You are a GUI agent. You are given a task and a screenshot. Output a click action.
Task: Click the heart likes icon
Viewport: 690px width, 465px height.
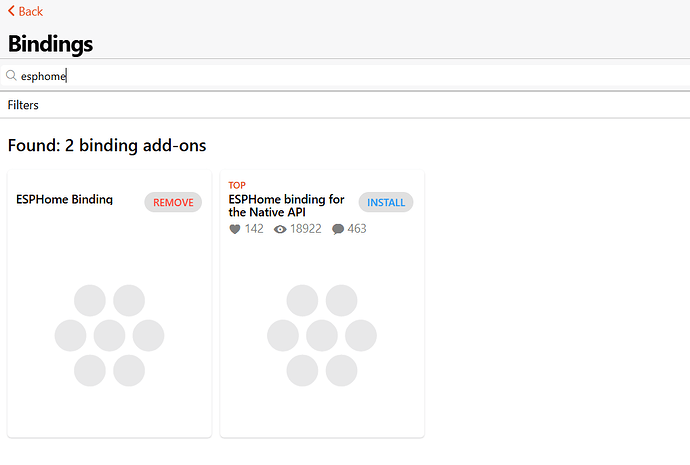coord(235,229)
